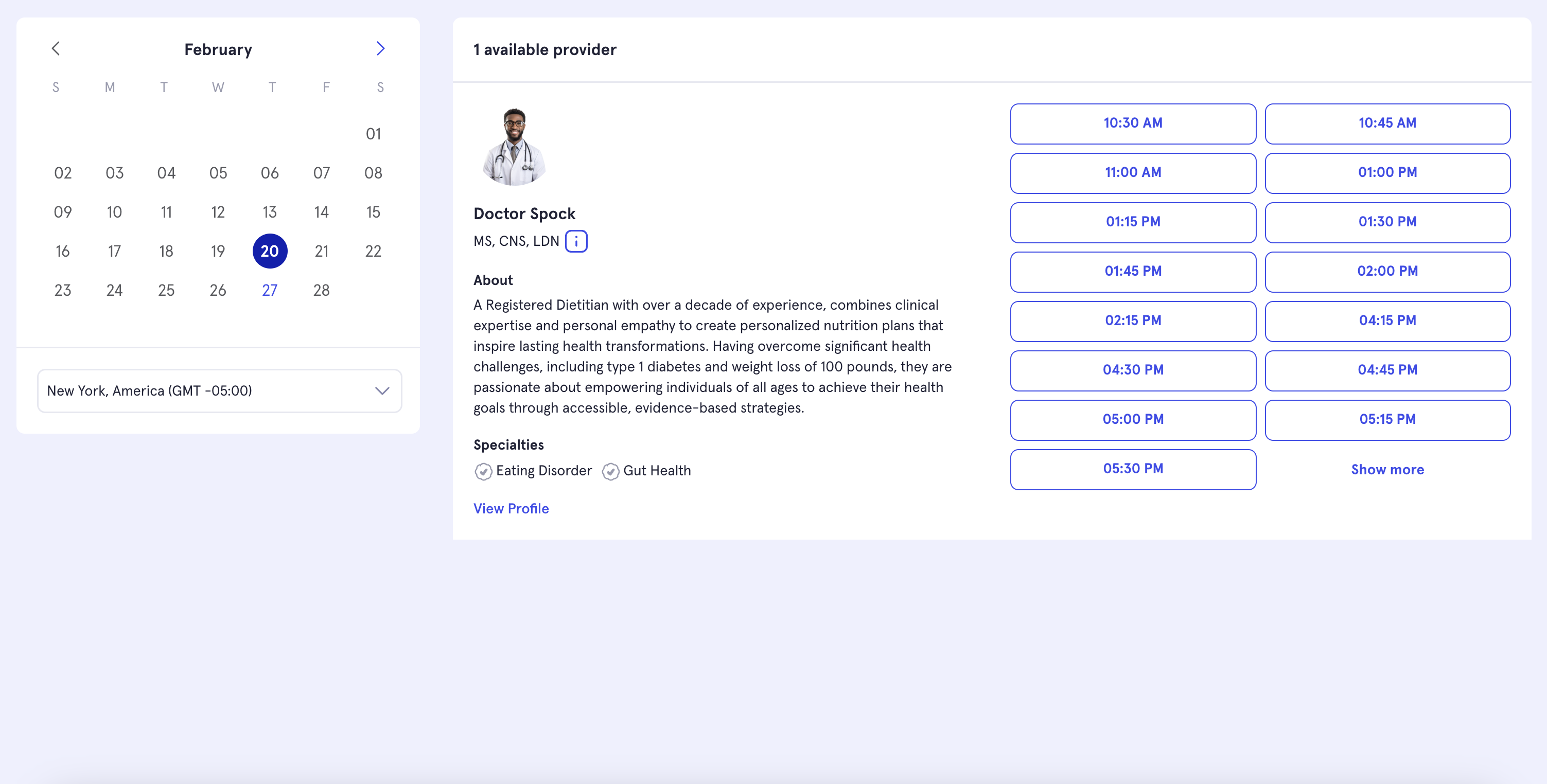Image resolution: width=1547 pixels, height=784 pixels.
Task: Select February 27 on the calendar
Action: 270,291
